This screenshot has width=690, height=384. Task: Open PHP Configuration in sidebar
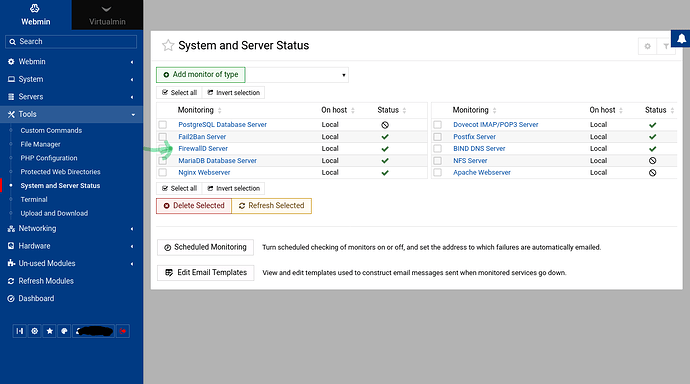49,158
